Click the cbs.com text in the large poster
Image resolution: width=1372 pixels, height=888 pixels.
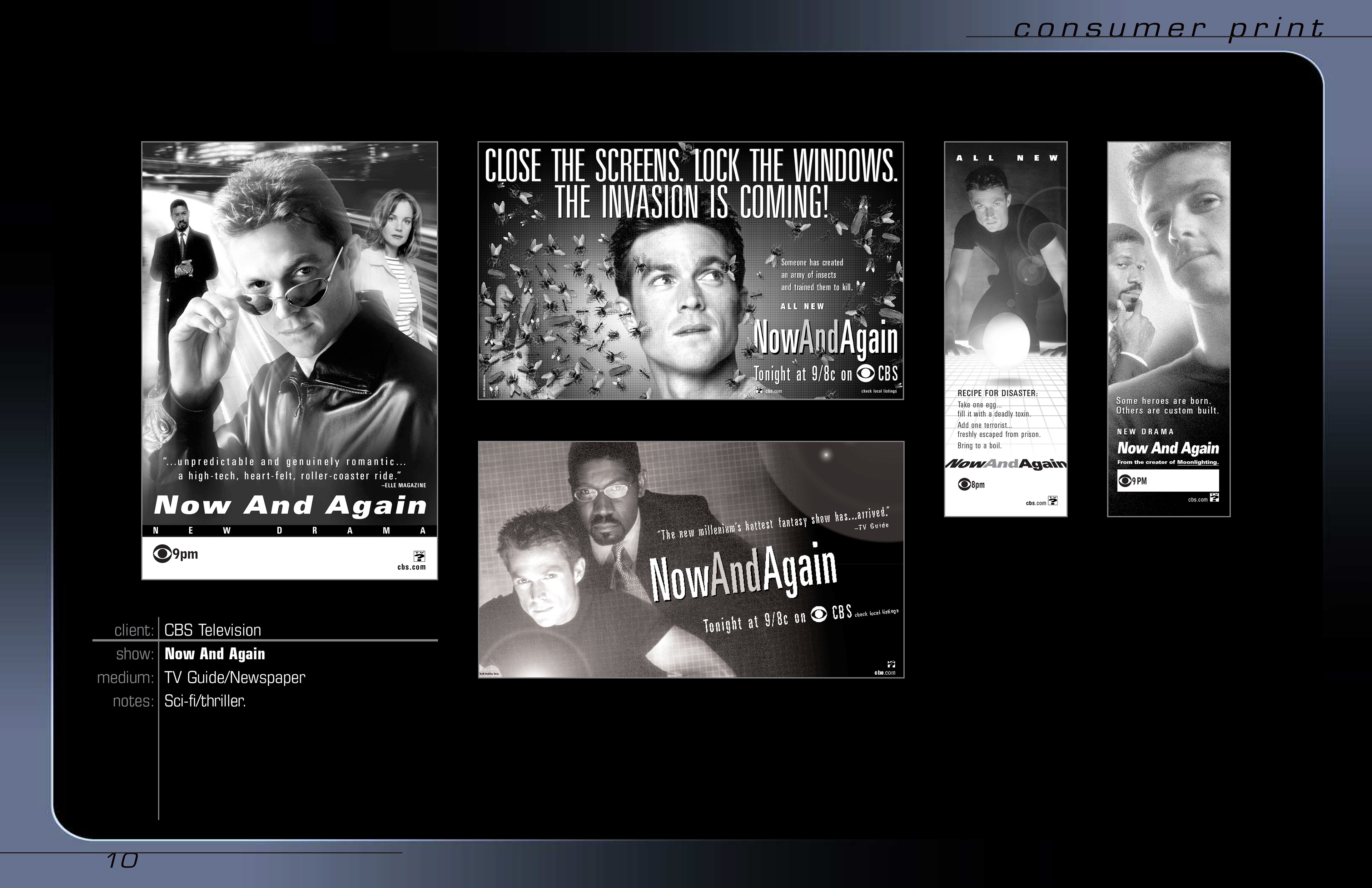coord(412,567)
